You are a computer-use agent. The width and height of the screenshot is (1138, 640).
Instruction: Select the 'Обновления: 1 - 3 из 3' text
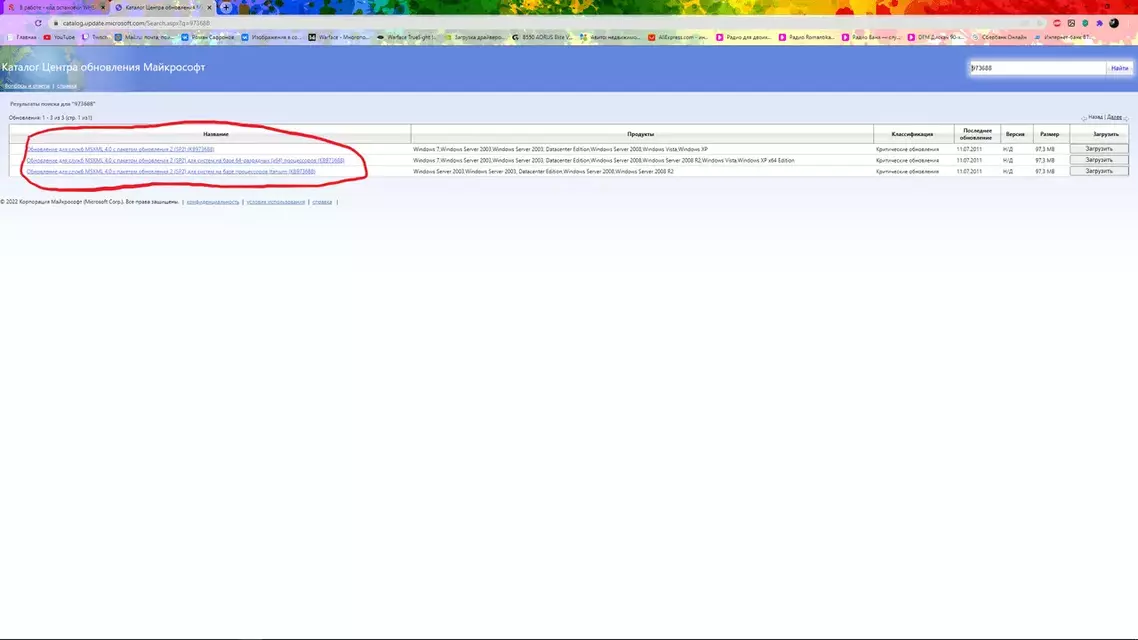[50, 118]
